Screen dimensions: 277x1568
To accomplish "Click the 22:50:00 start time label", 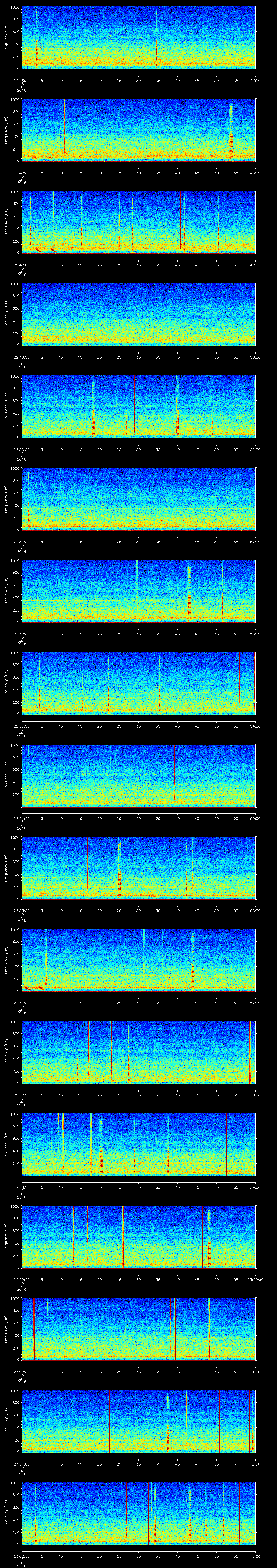I will point(21,449).
